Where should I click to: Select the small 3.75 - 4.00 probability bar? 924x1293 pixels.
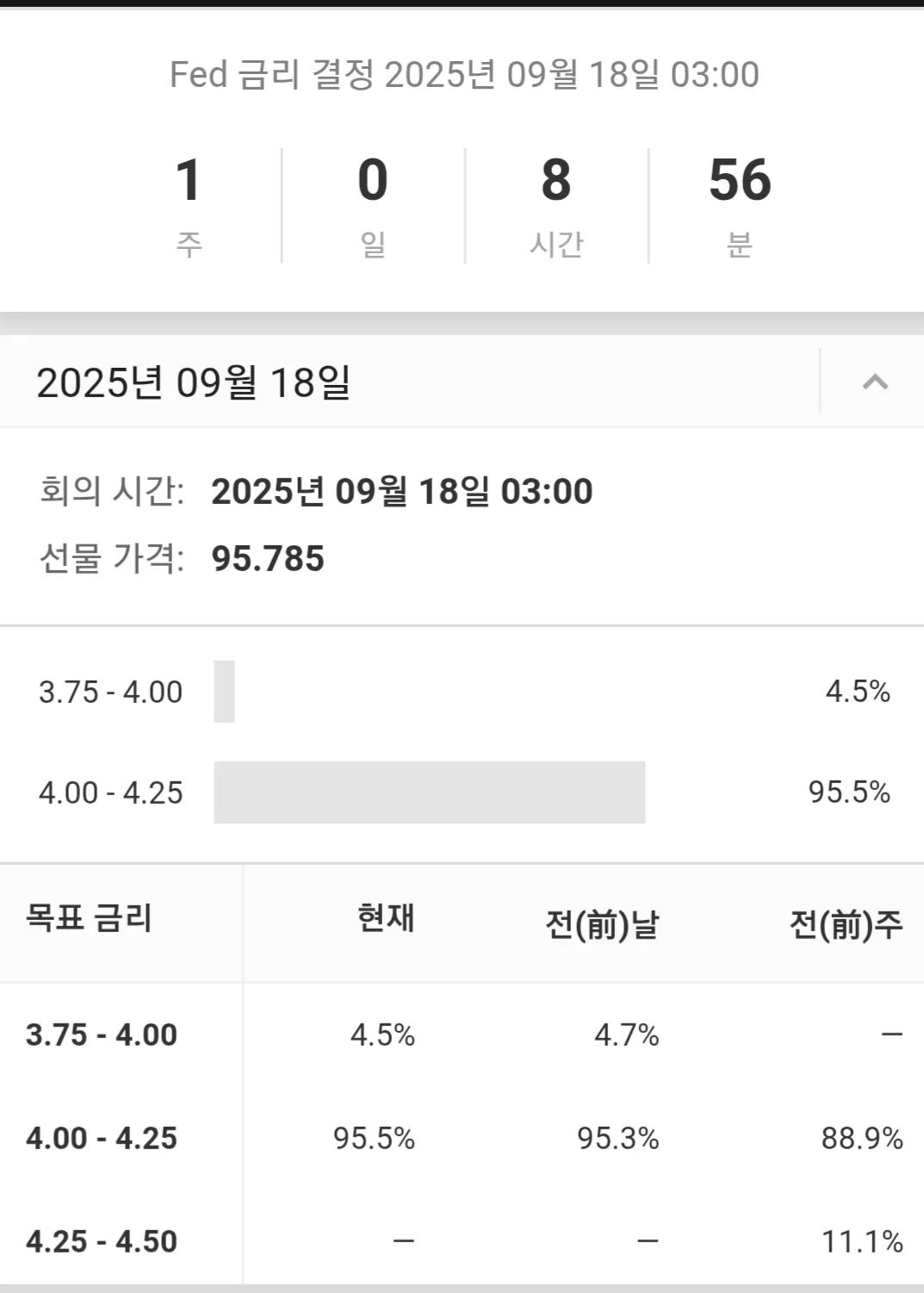[x=224, y=692]
